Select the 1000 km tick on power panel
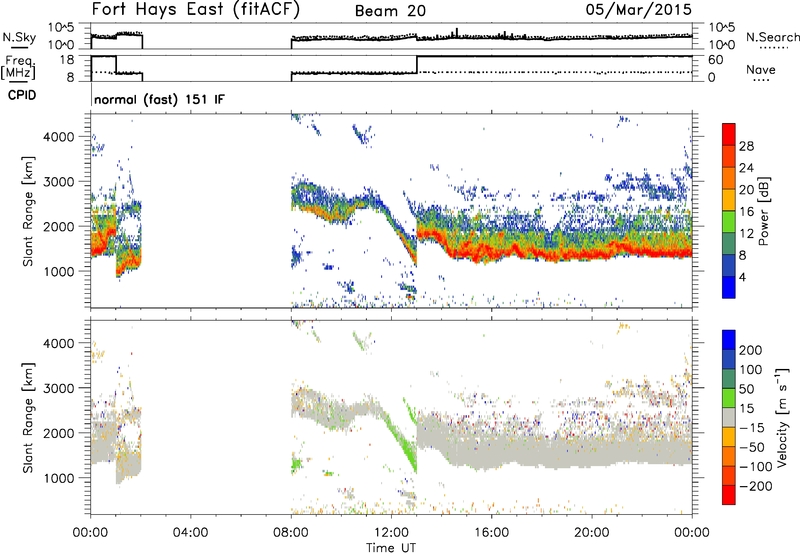 coord(59,271)
